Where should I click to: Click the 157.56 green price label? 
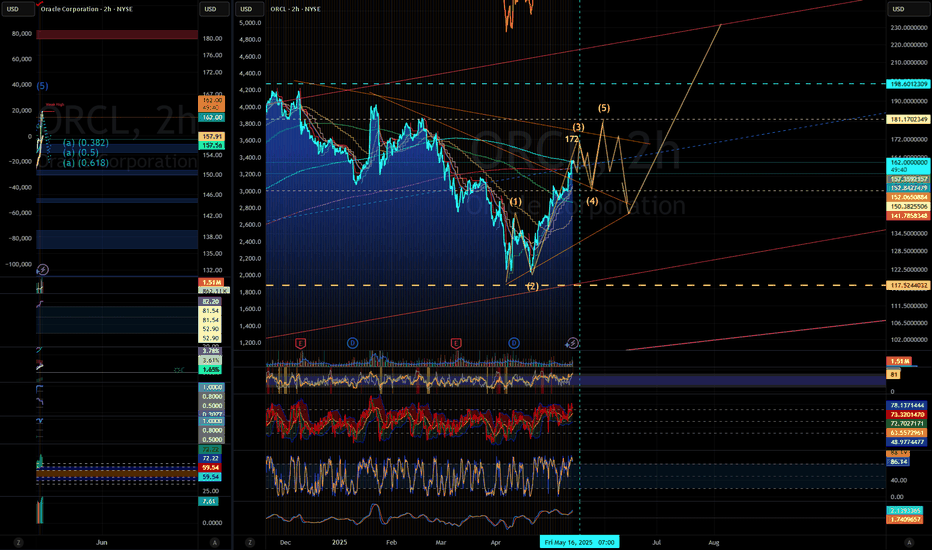[212, 145]
